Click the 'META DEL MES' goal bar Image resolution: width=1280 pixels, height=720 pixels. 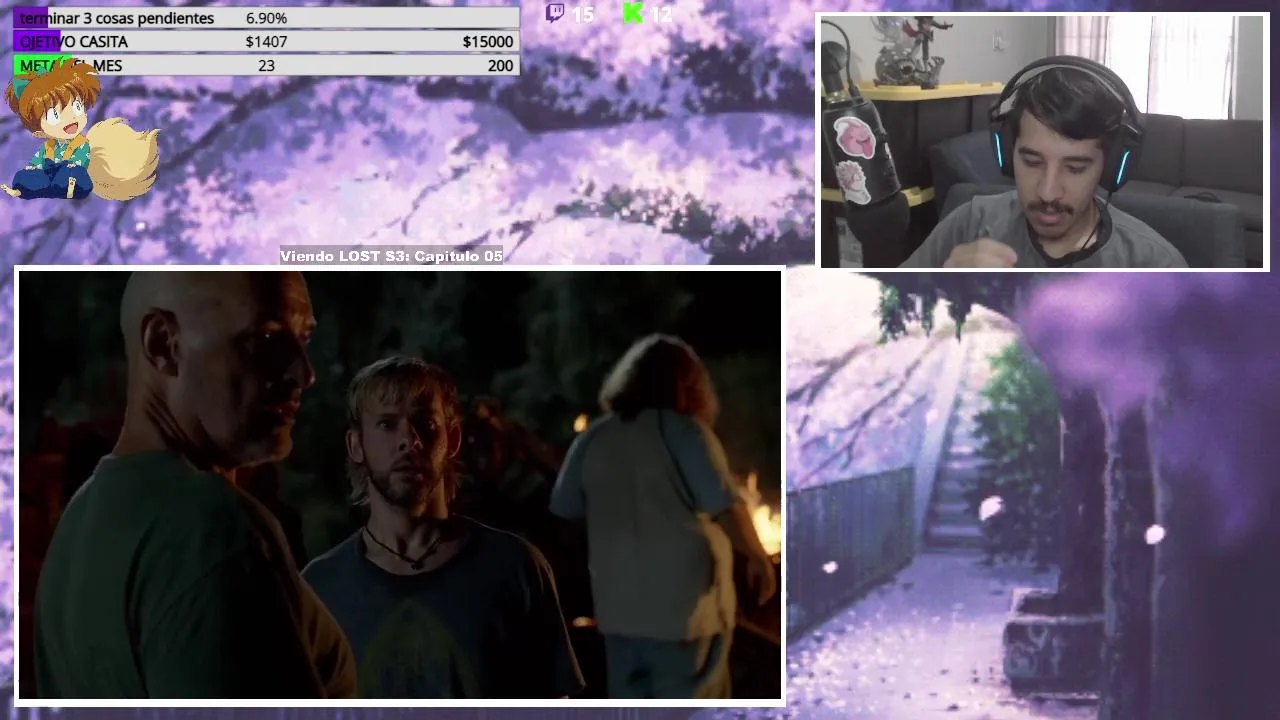coord(266,65)
